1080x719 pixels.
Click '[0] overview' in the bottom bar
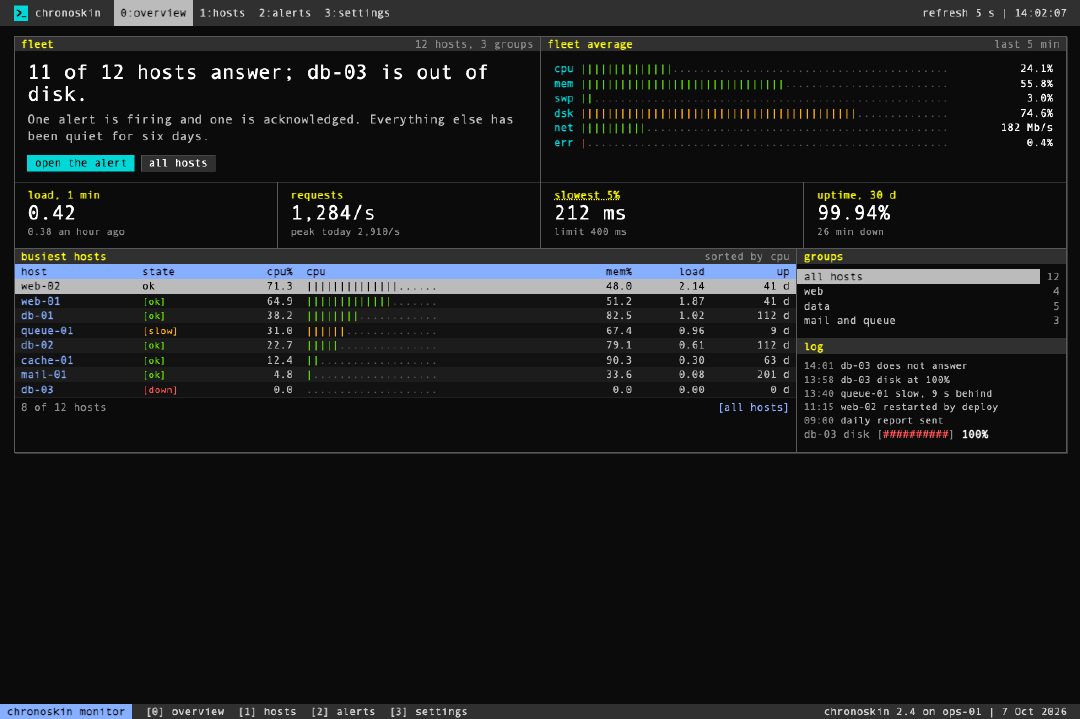tap(185, 712)
